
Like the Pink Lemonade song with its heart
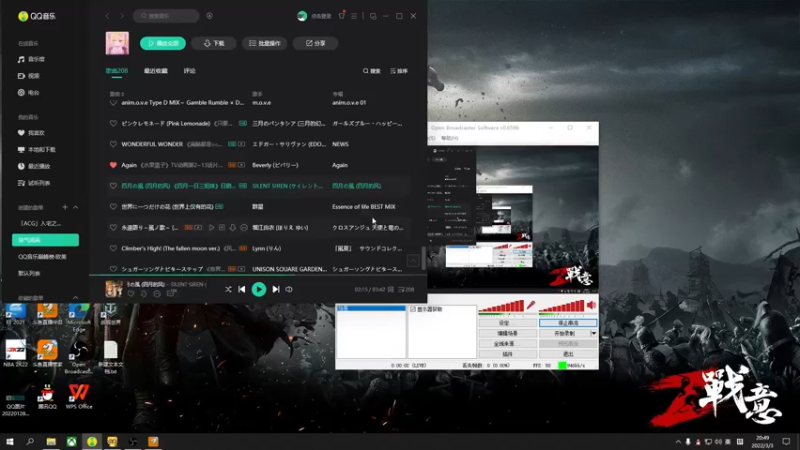coord(113,123)
